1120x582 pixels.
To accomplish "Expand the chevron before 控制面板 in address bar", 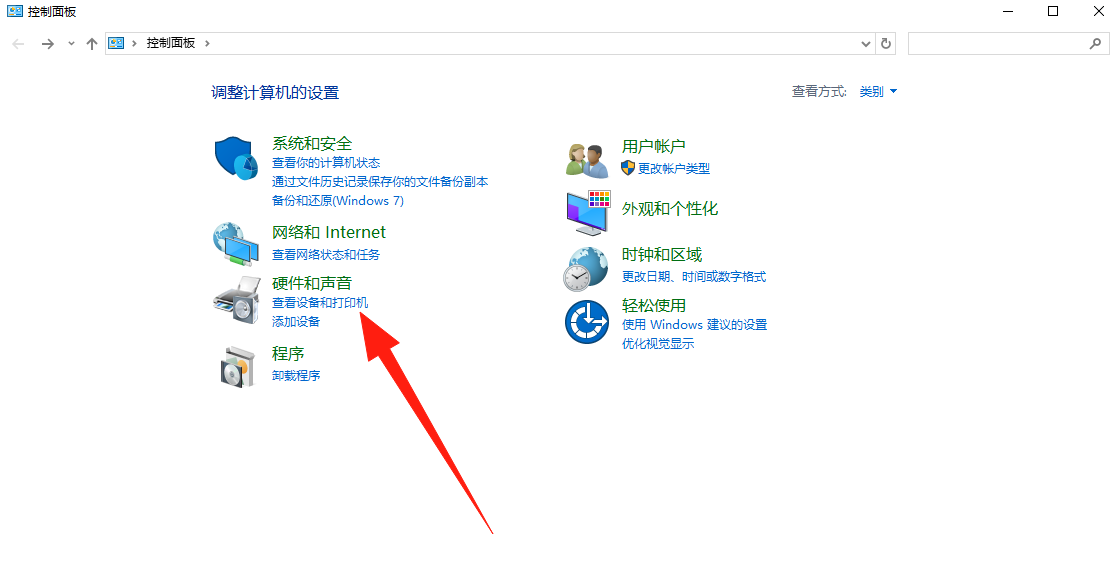I will (x=134, y=44).
